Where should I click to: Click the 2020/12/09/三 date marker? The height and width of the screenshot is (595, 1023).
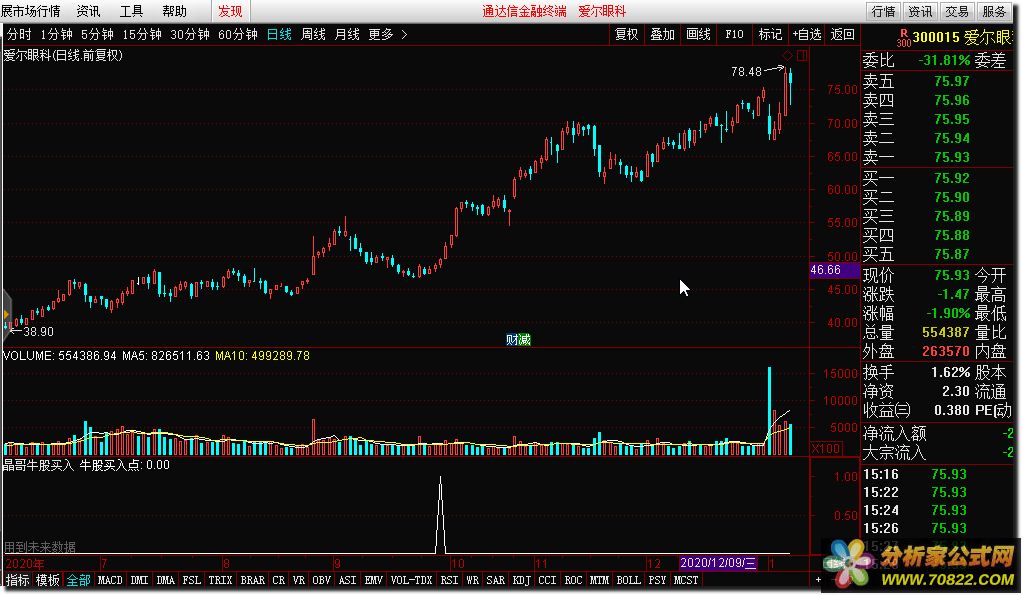pos(718,563)
